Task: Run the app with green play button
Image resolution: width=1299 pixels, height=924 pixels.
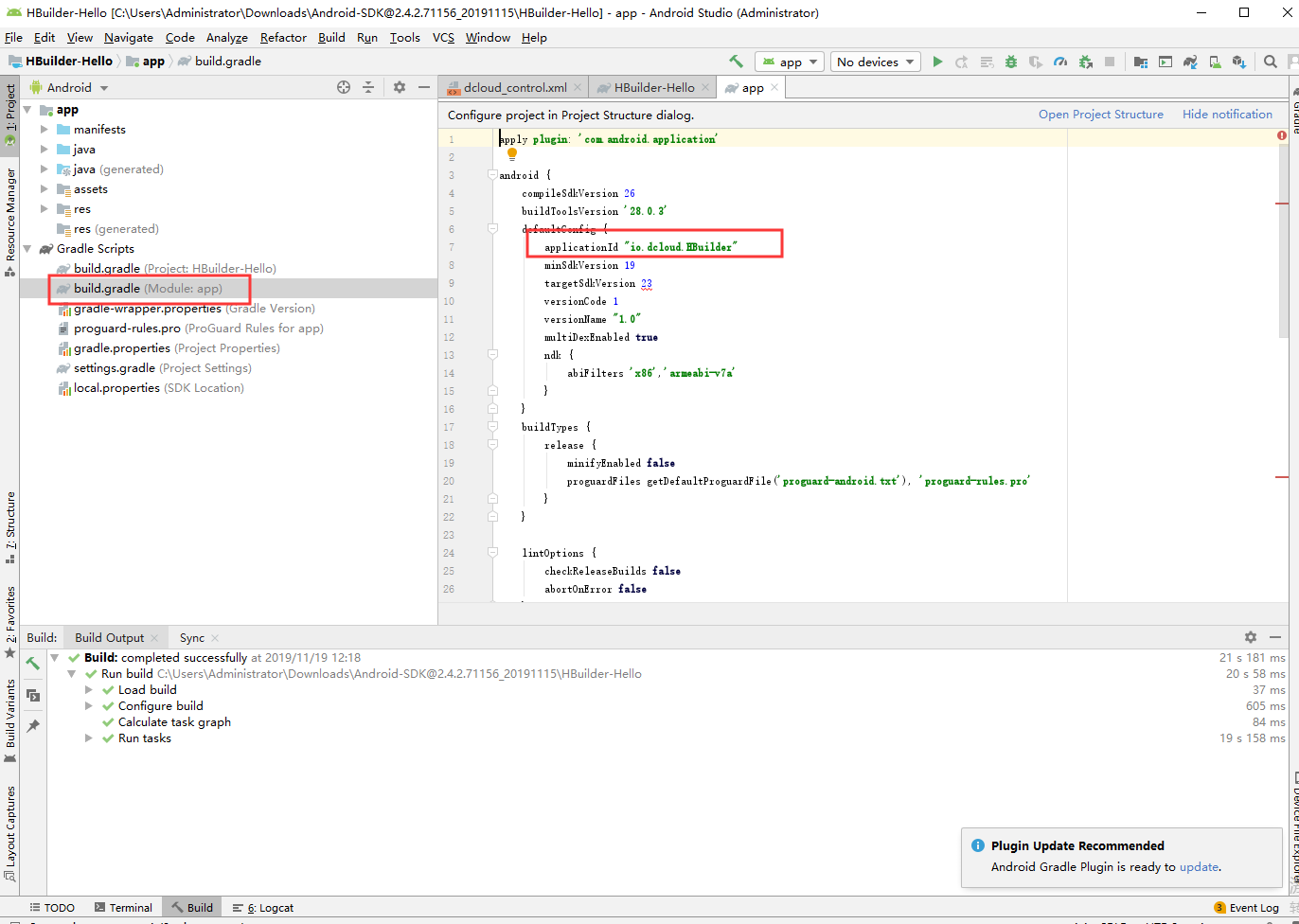Action: click(937, 62)
